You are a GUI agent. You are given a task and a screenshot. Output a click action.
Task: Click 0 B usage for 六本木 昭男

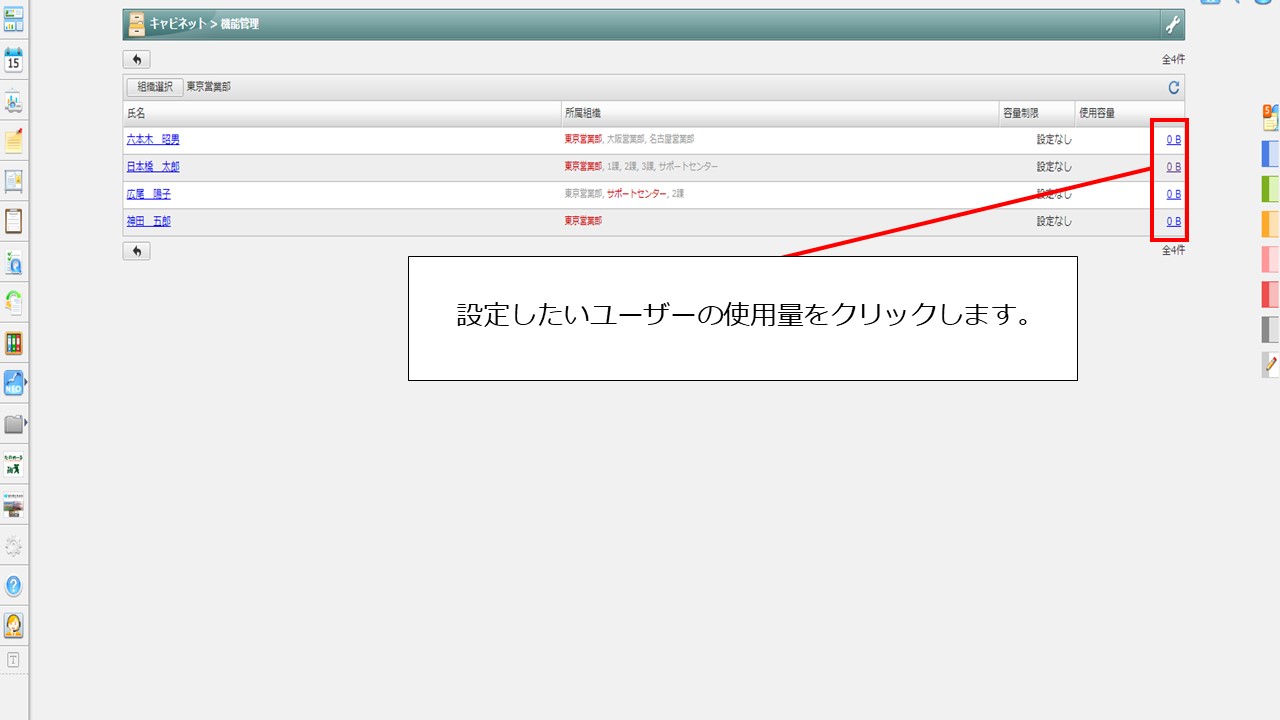[x=1173, y=140]
